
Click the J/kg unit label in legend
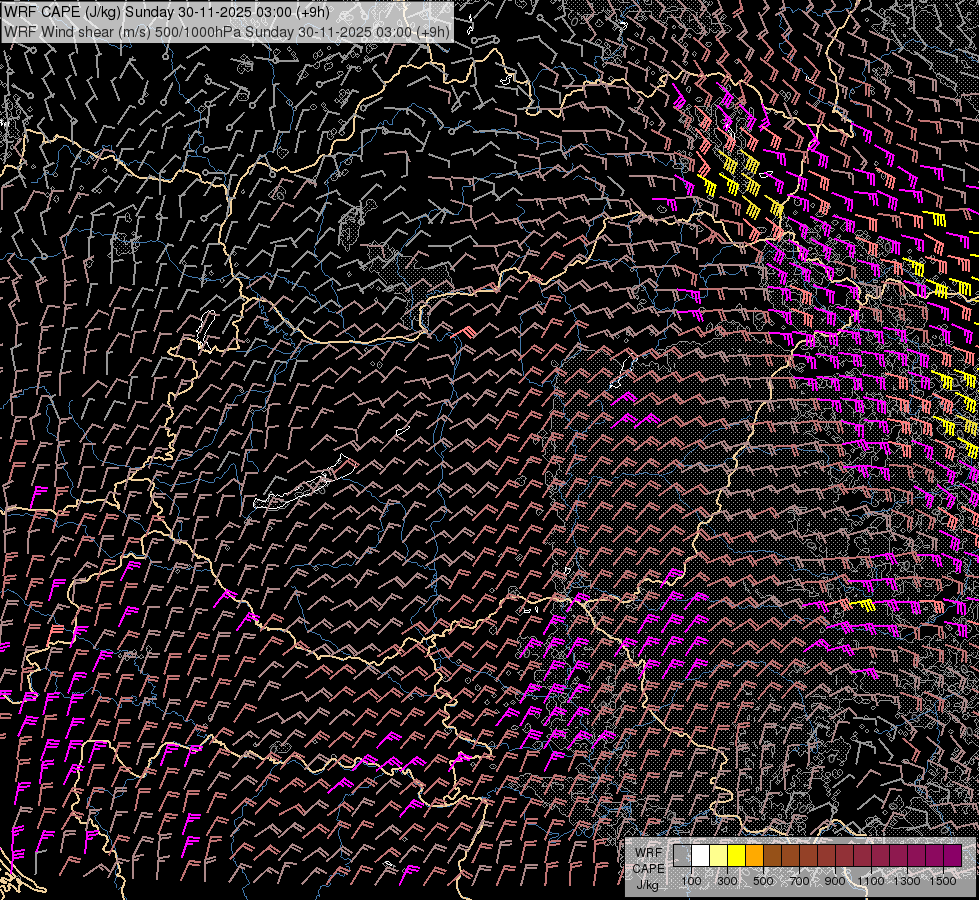click(648, 885)
